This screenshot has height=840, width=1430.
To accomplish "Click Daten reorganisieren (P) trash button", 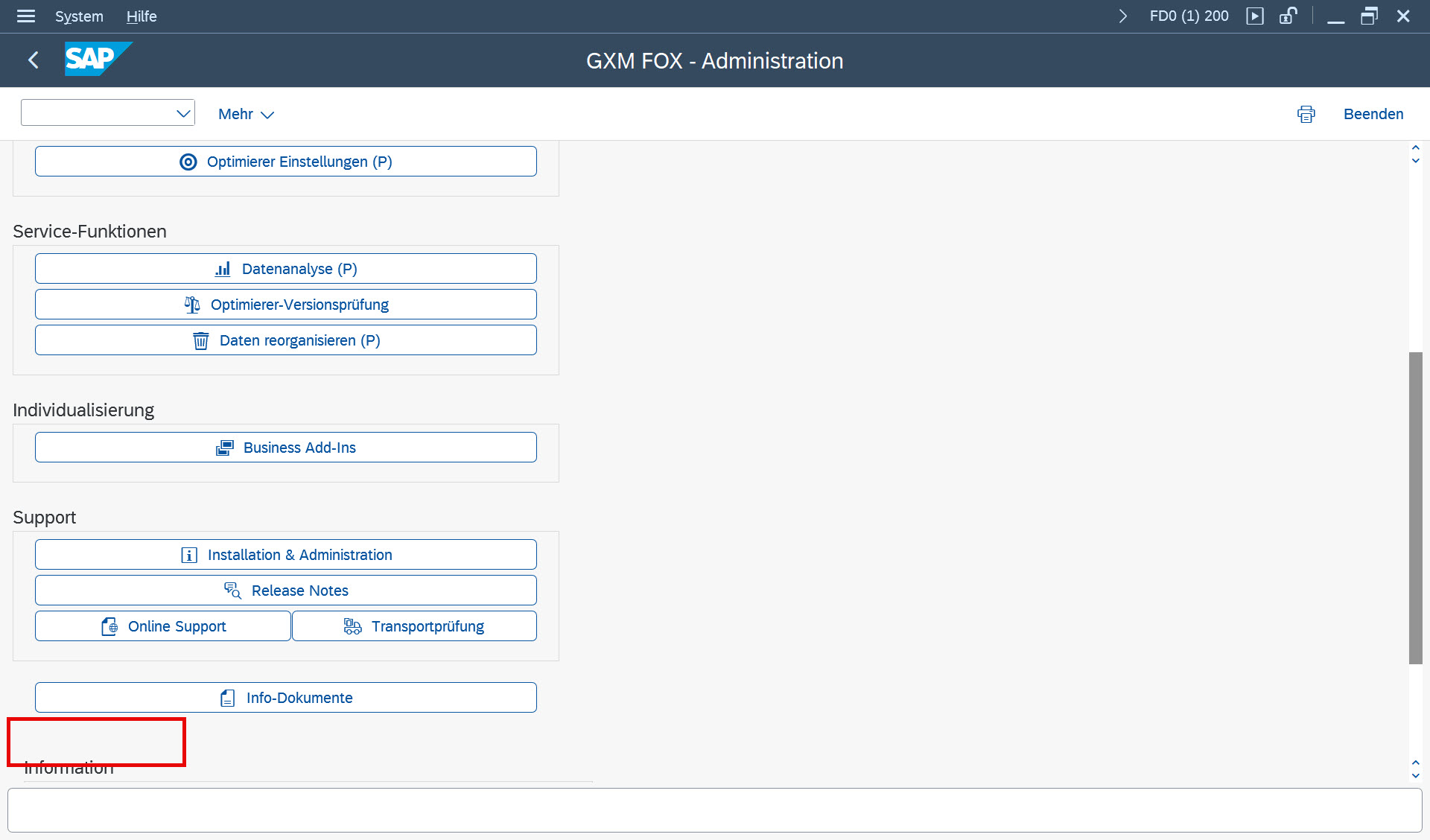I will point(285,340).
